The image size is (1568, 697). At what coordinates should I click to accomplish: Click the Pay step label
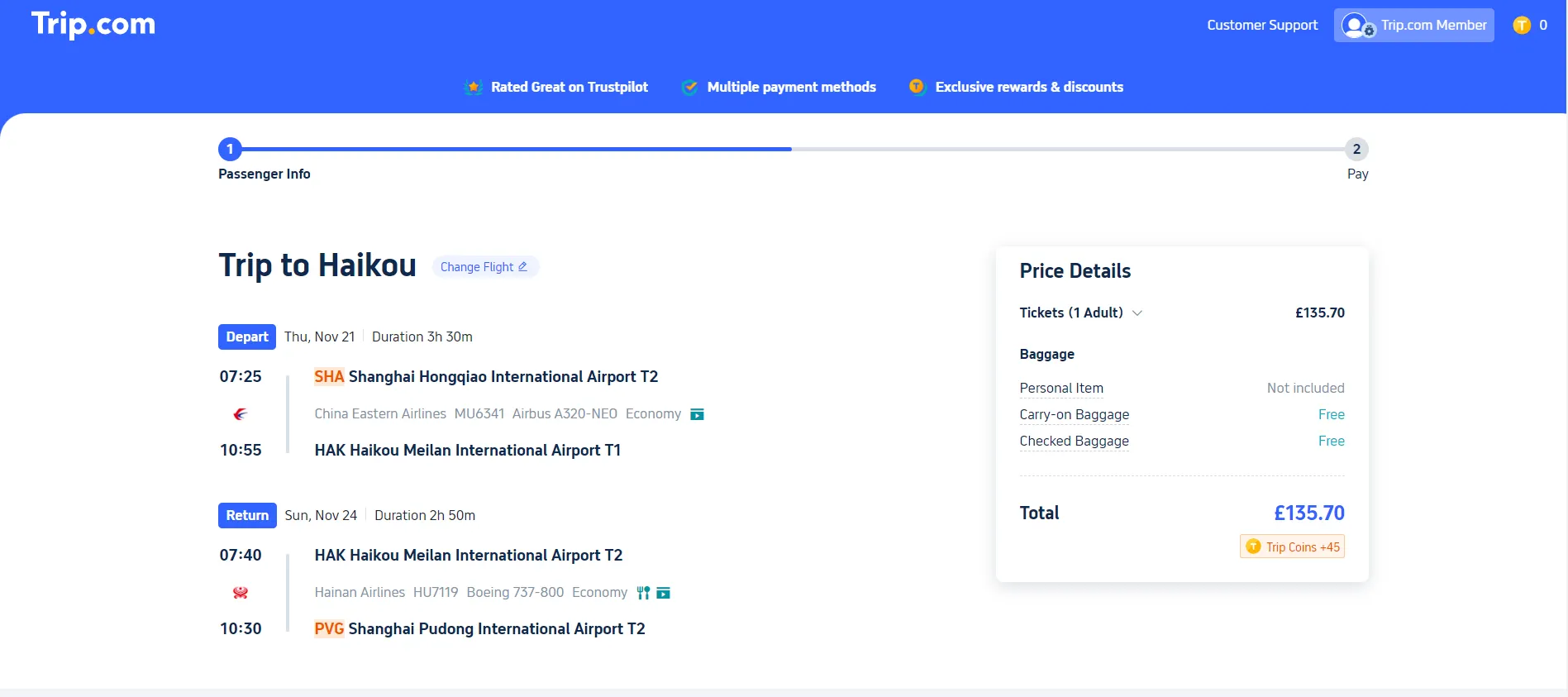1358,174
